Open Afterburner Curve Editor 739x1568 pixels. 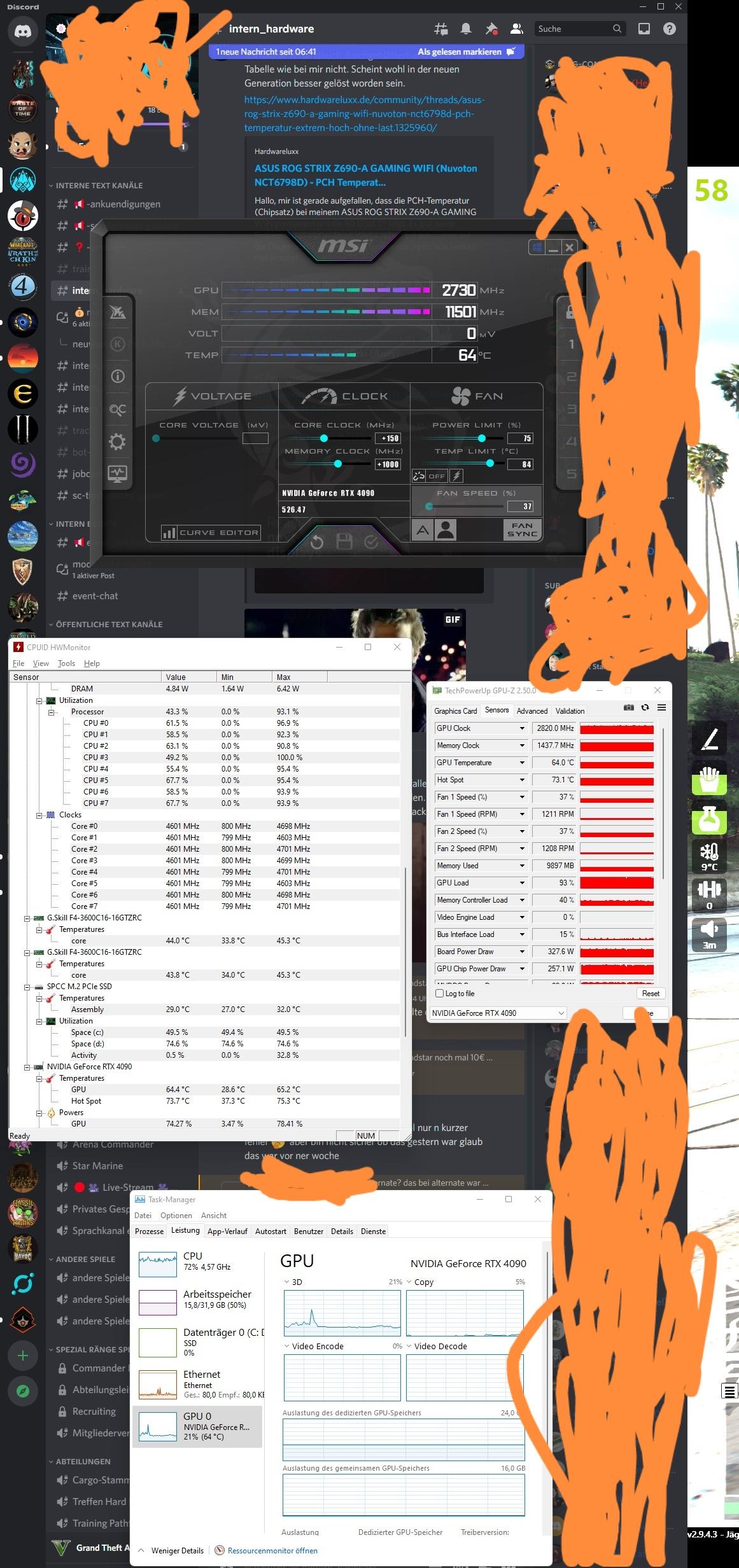click(x=211, y=532)
